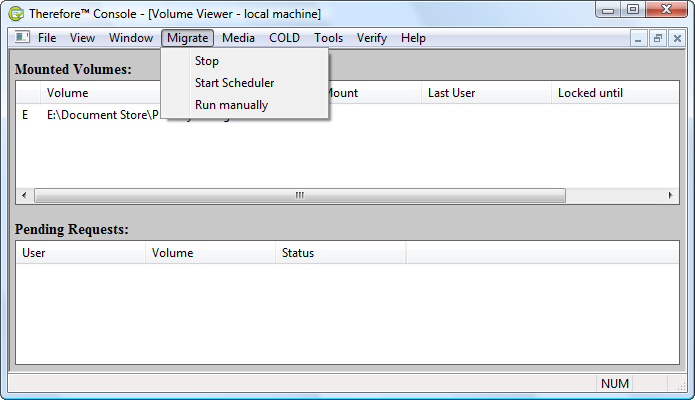Choose Stop from the Migrate menu

[245, 61]
